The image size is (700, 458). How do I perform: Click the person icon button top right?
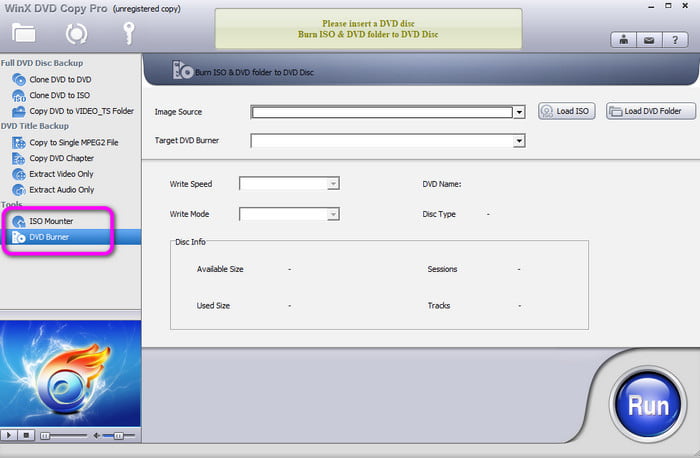624,40
